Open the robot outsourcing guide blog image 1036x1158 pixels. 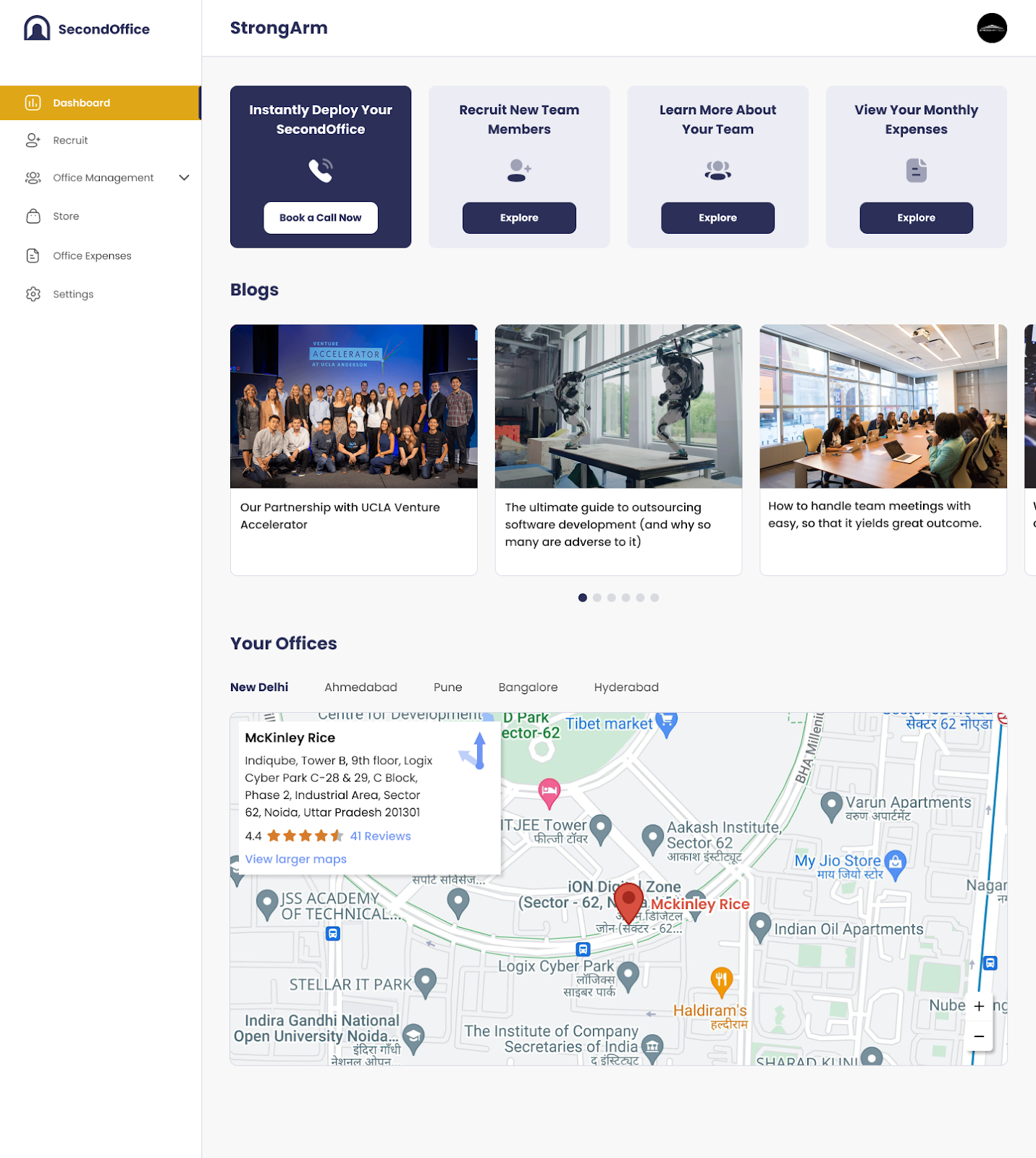coord(618,406)
